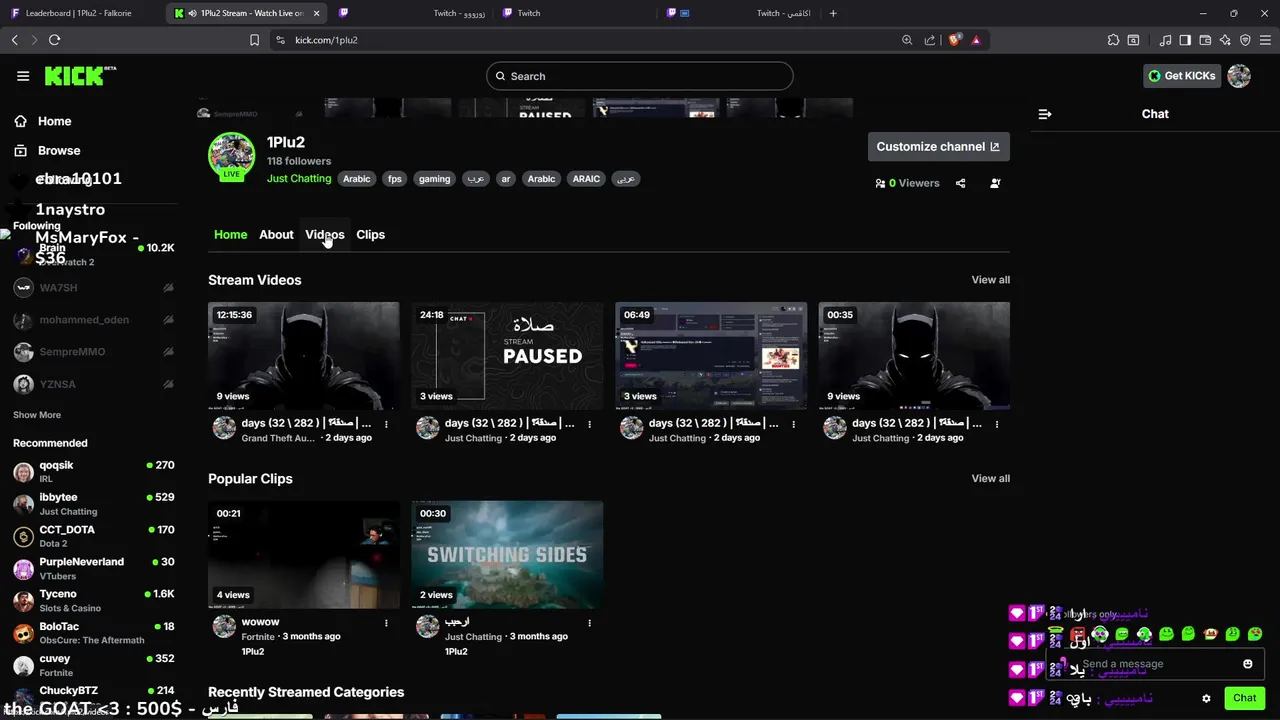
Task: Open CCT_DOTA recommended channel
Action: pos(93,536)
